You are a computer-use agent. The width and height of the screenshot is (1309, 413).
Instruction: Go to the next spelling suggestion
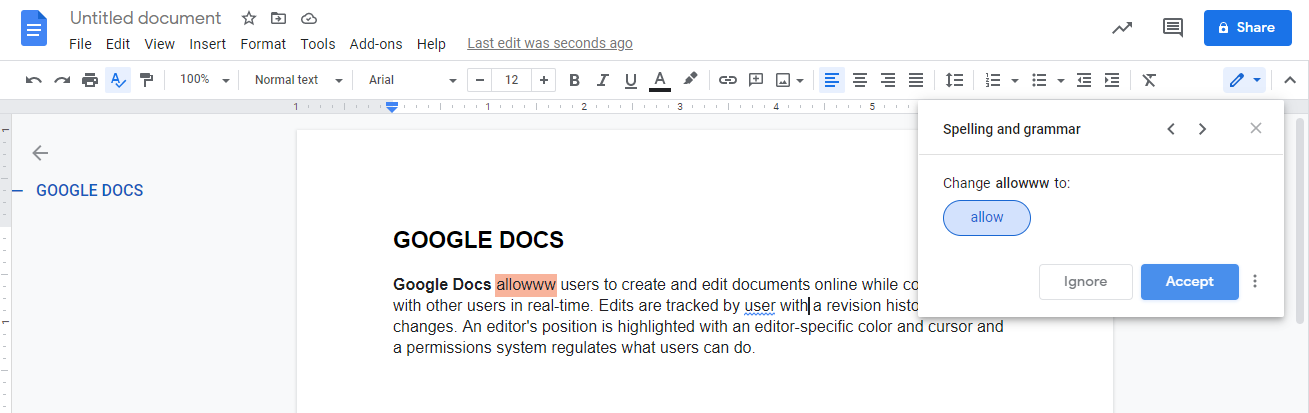pos(1202,128)
